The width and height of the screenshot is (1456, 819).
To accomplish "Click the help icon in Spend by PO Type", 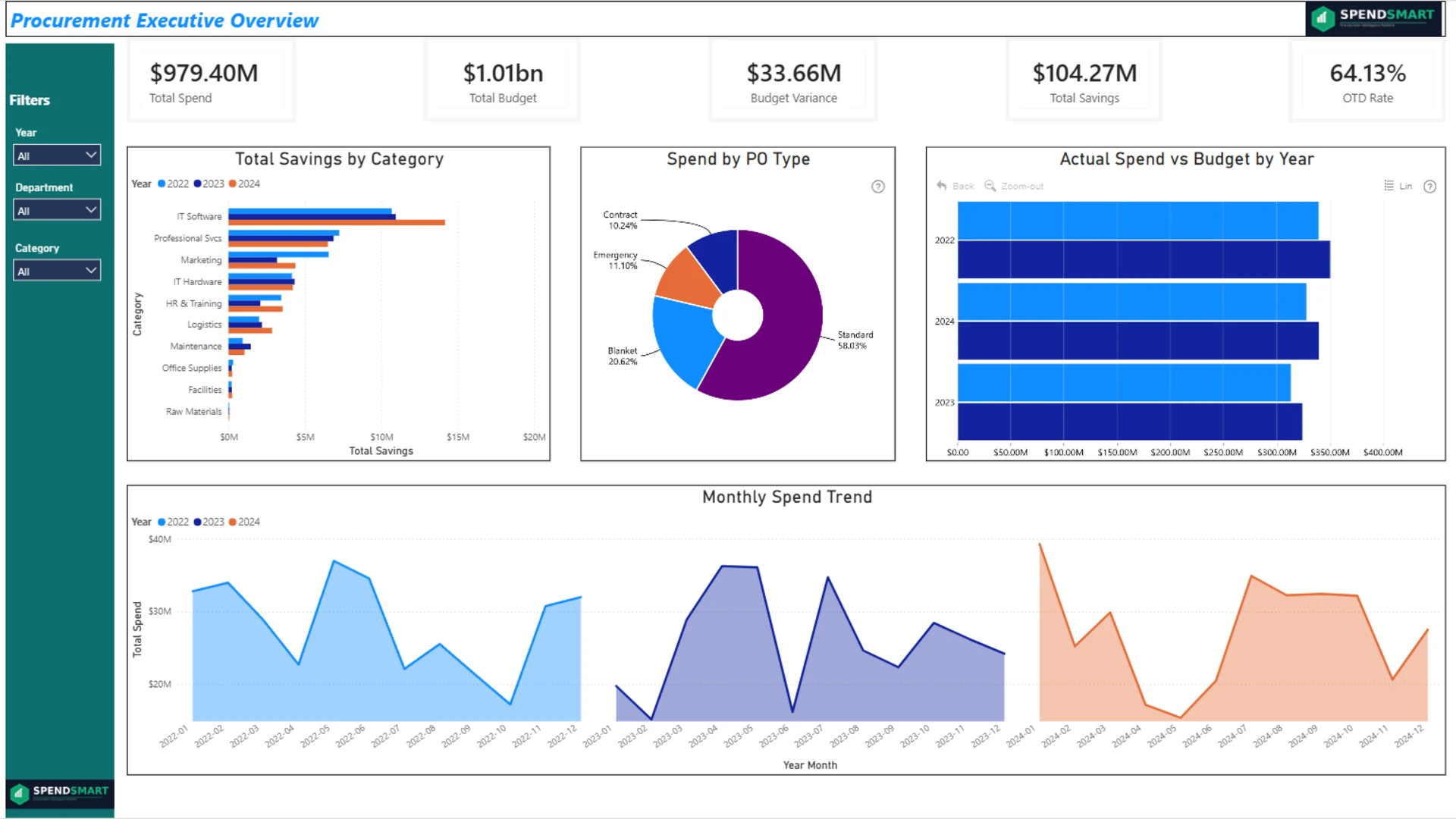I will (x=878, y=187).
